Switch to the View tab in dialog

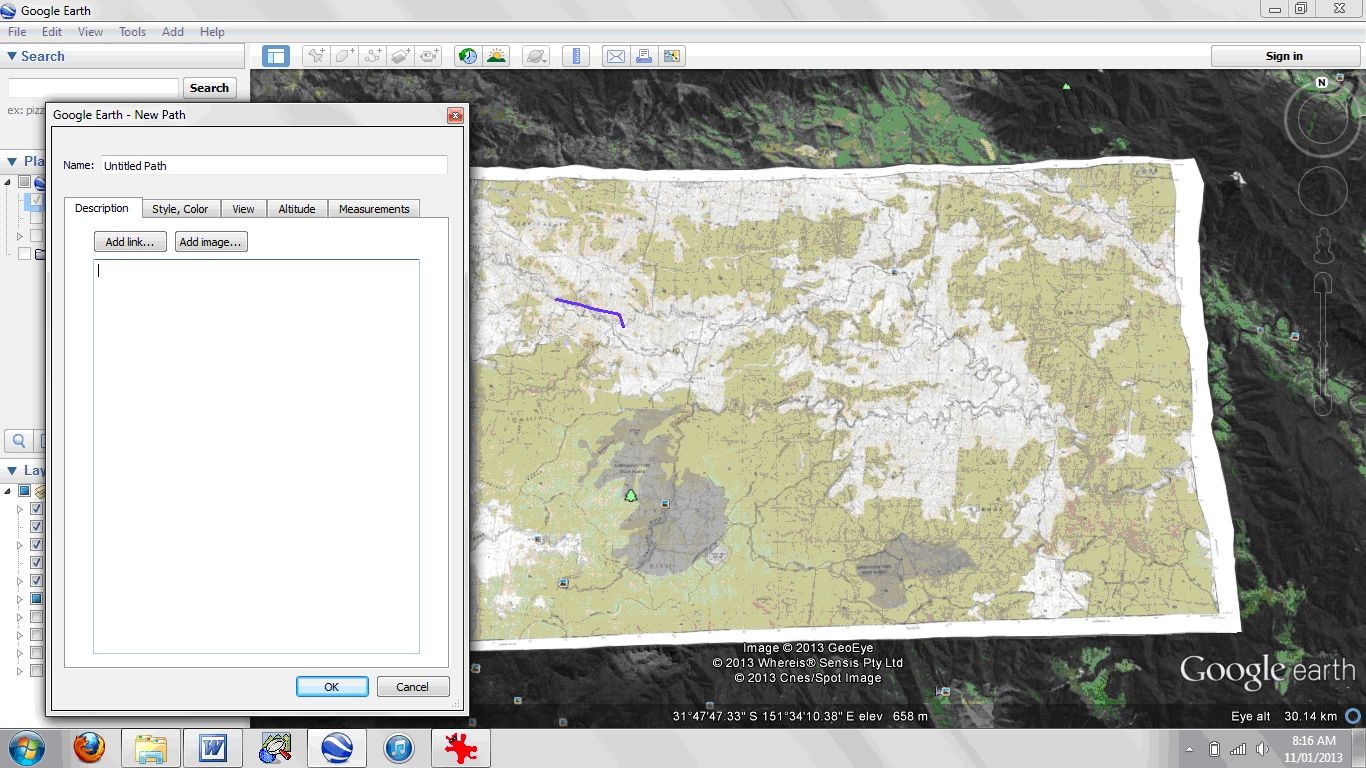point(243,209)
